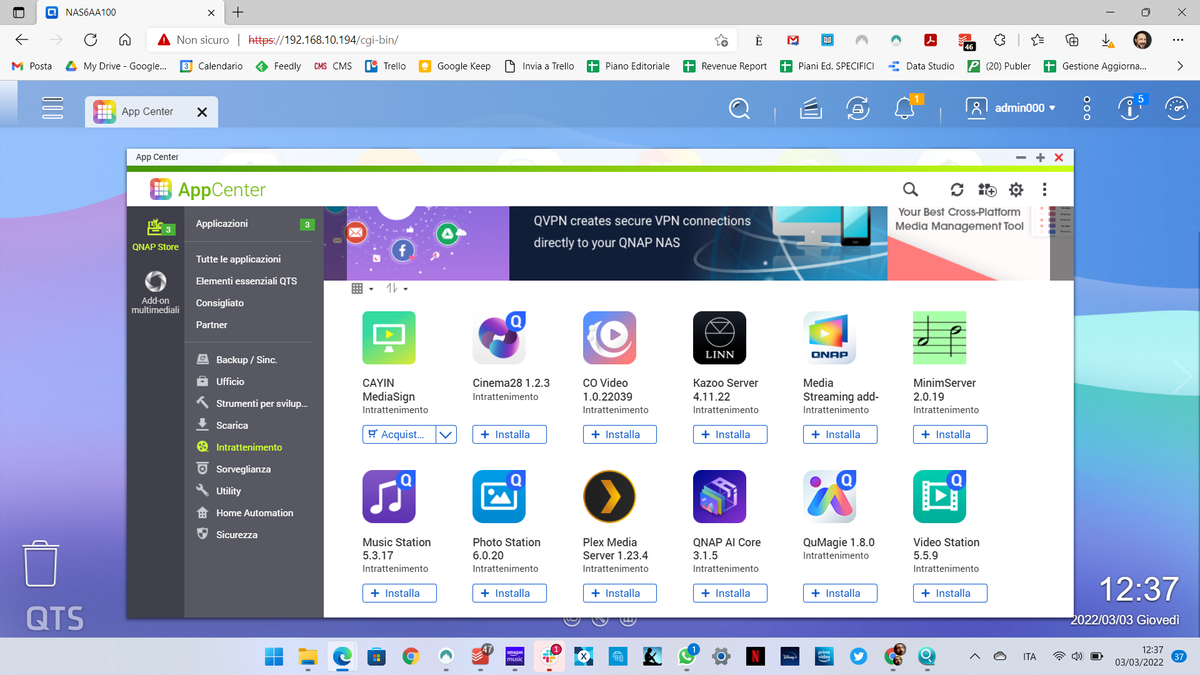Open the Video Station app icon
The image size is (1200, 675).
(940, 496)
